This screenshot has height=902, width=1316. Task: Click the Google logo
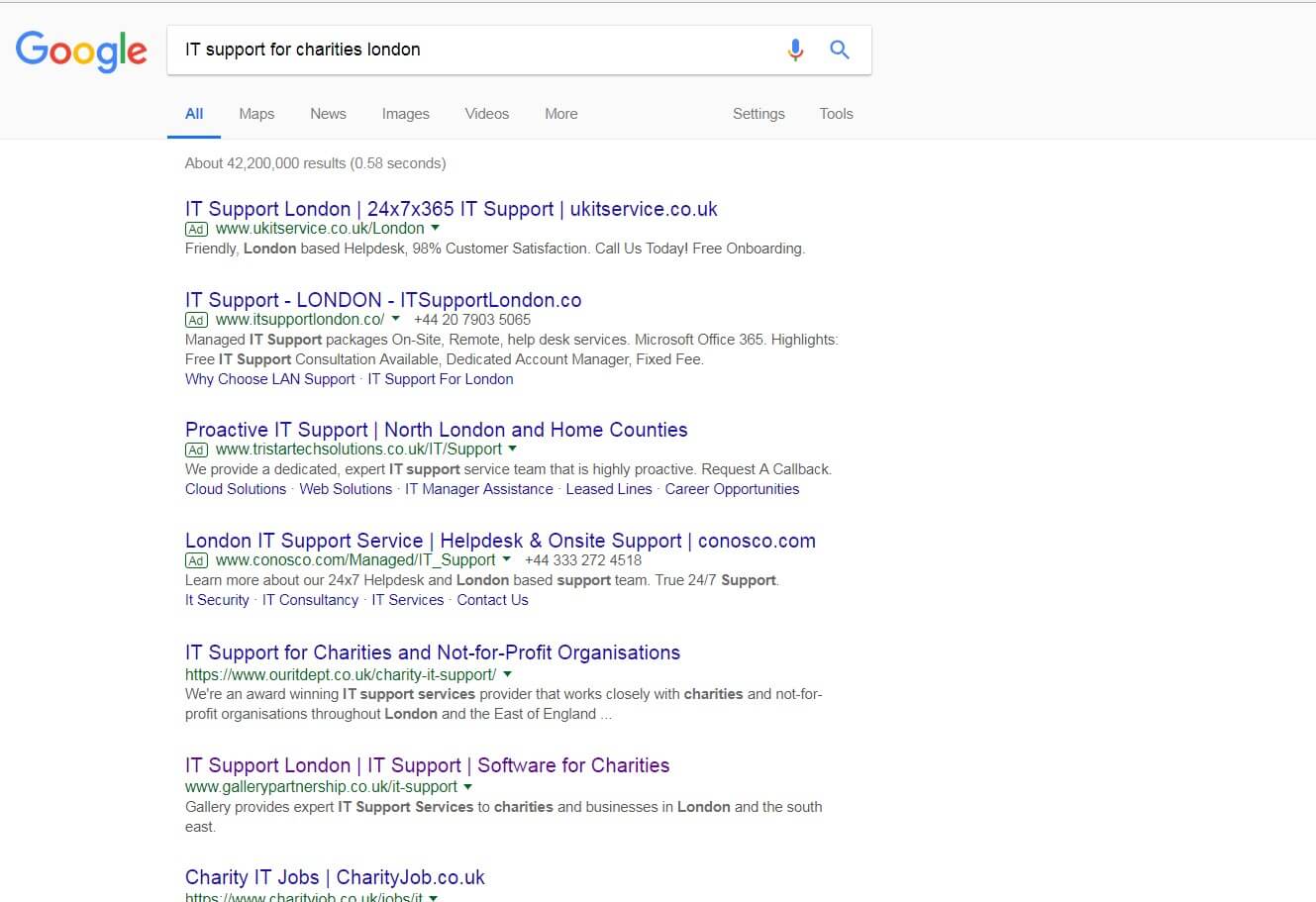tap(81, 50)
